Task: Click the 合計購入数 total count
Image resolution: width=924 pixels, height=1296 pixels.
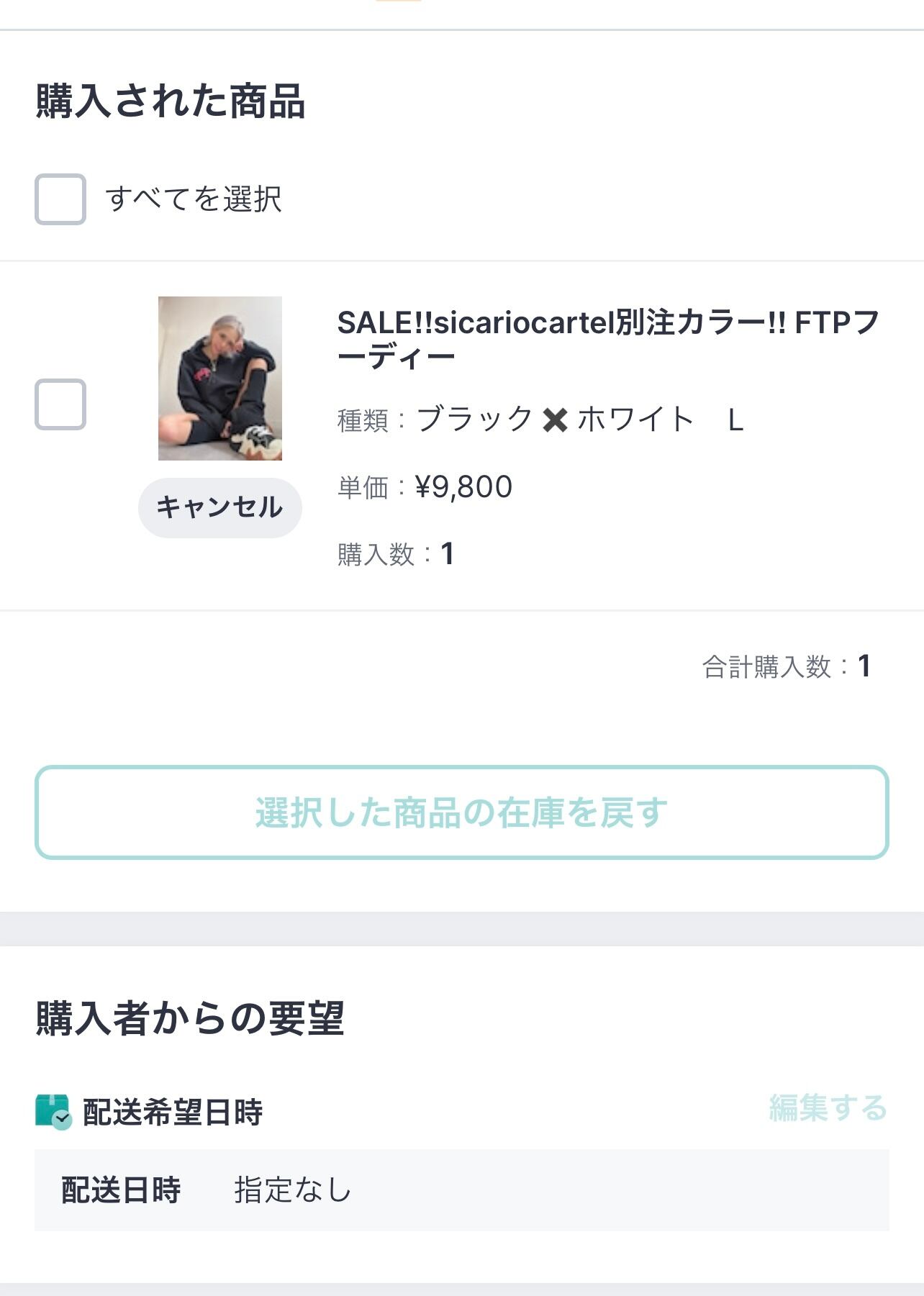Action: tap(787, 667)
